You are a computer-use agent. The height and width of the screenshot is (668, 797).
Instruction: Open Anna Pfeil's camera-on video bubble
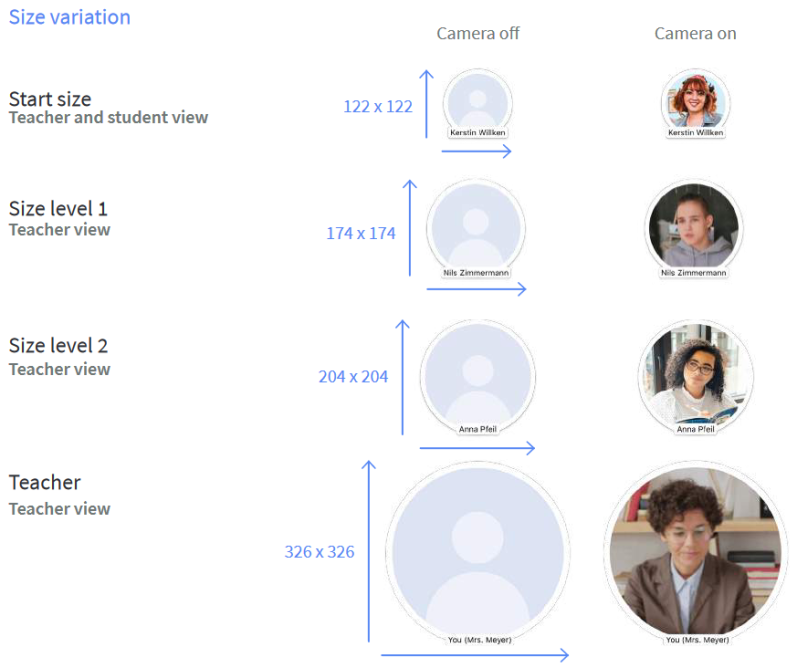coord(696,377)
